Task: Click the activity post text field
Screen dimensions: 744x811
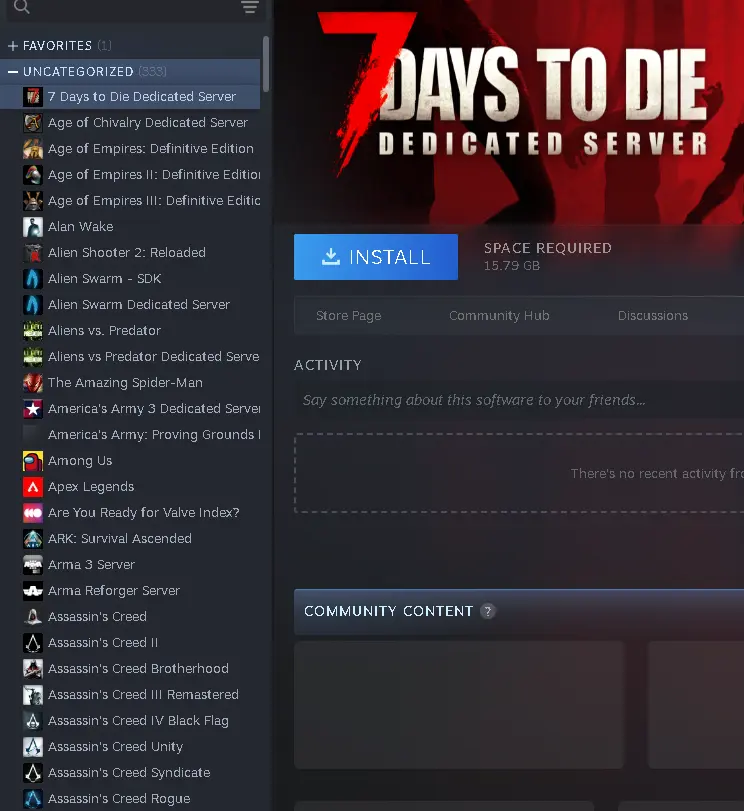Action: pos(519,400)
